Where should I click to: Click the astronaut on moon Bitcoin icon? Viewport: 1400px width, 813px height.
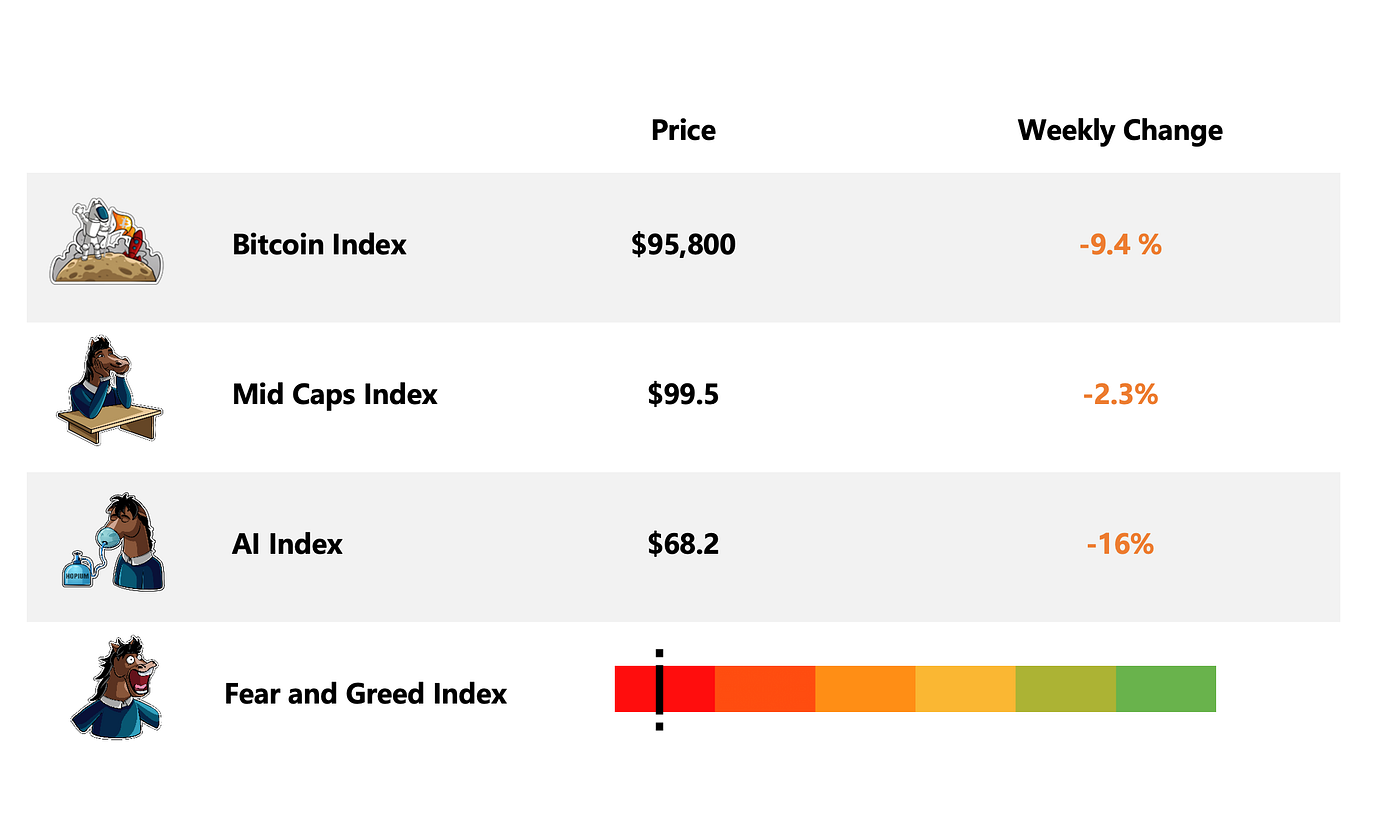point(107,241)
